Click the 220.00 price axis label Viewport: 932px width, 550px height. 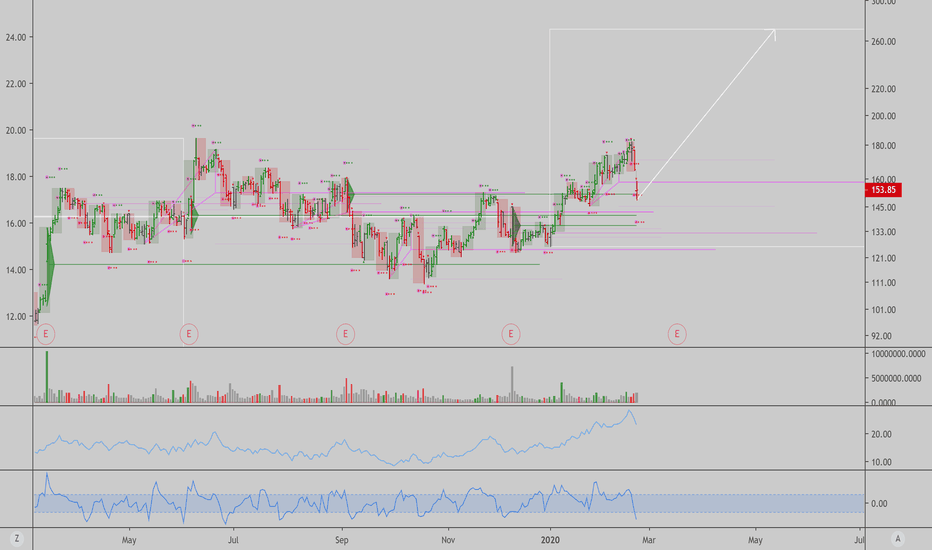883,89
